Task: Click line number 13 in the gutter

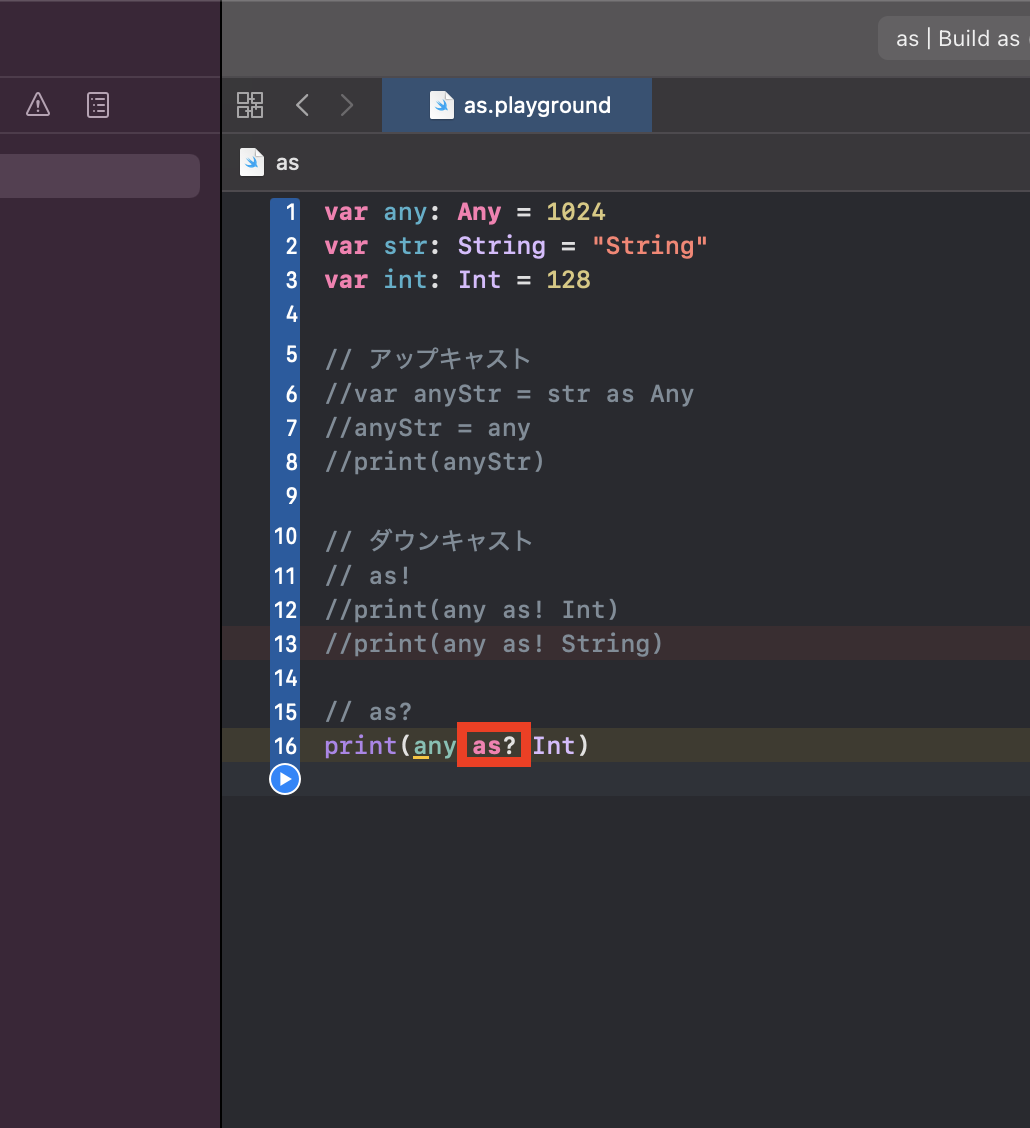Action: (286, 644)
